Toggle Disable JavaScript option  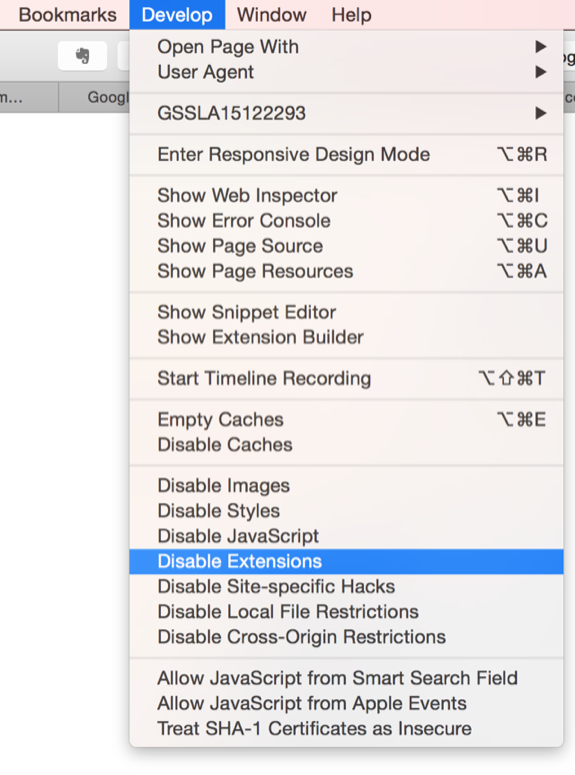coord(346,536)
